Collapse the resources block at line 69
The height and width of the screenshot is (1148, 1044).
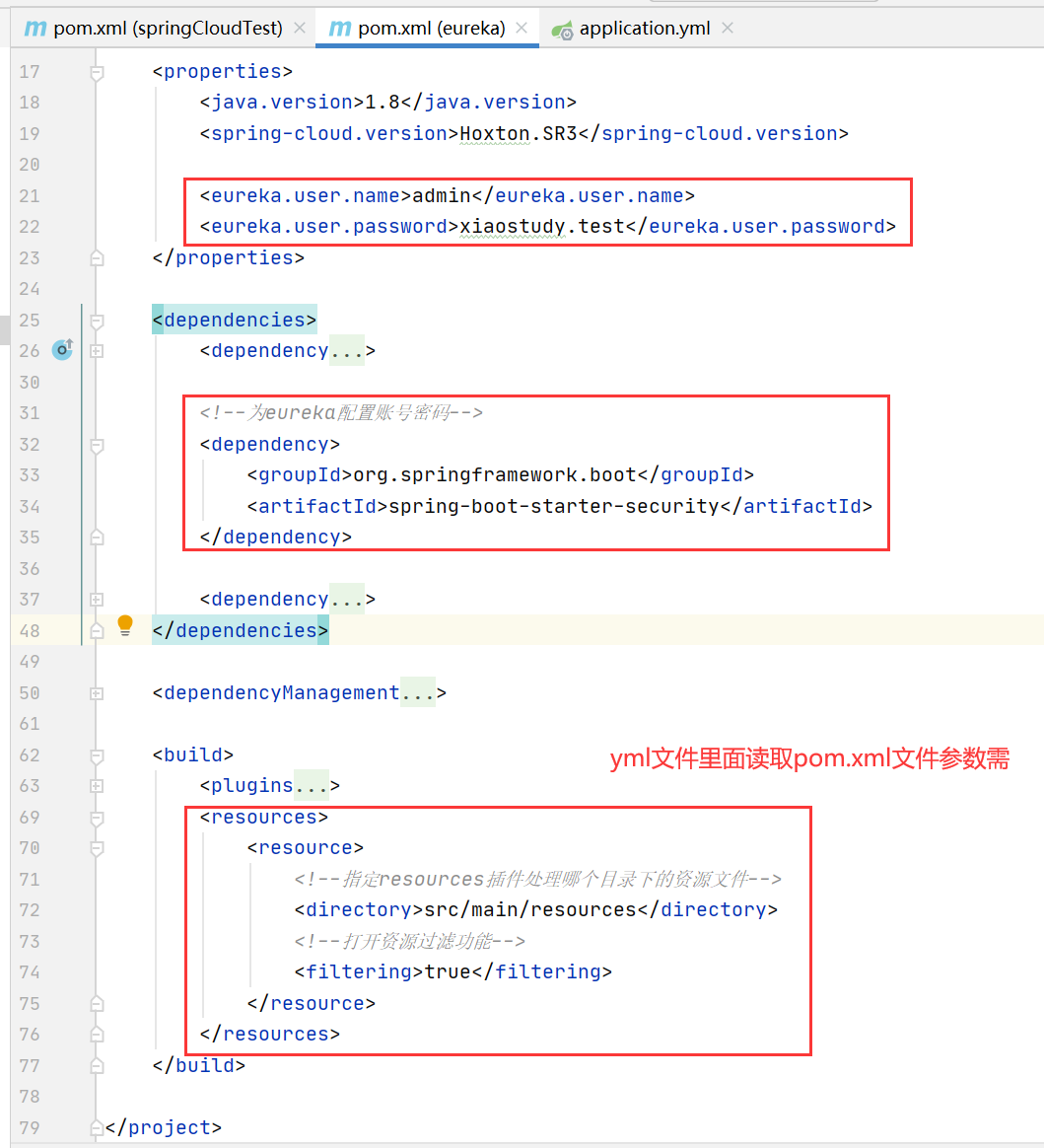(97, 818)
